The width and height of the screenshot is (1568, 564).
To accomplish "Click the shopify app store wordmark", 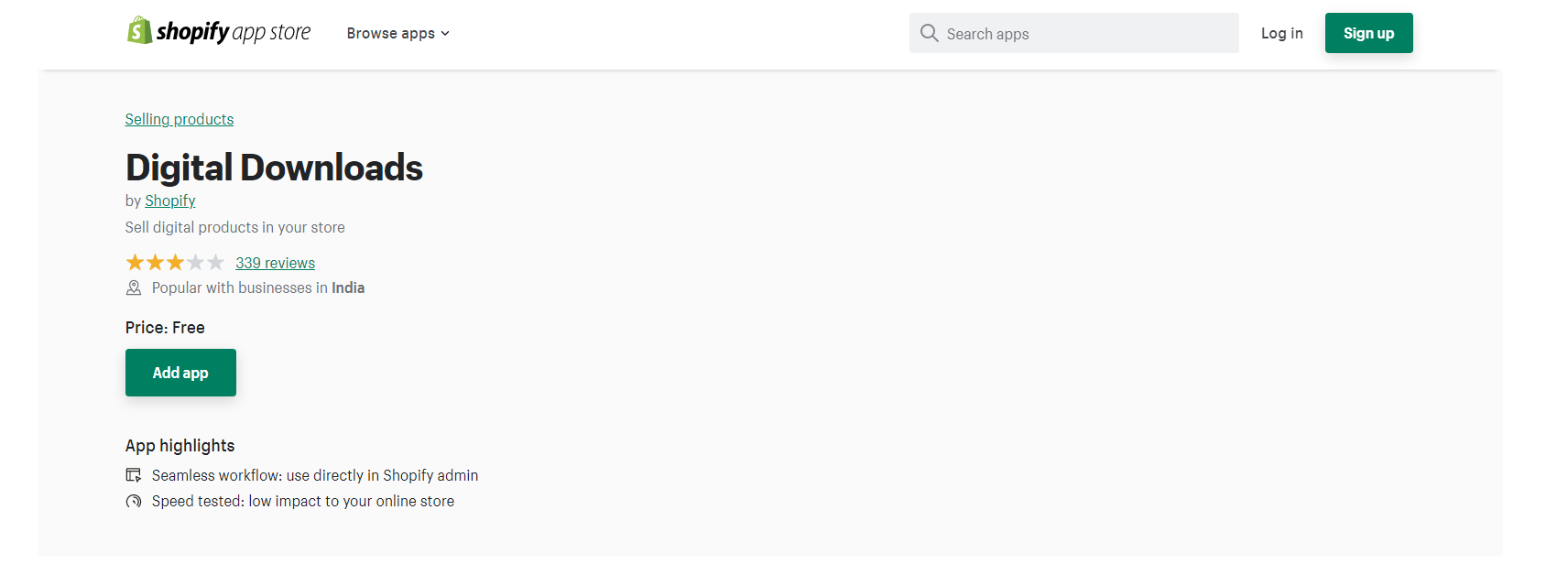I will [234, 32].
